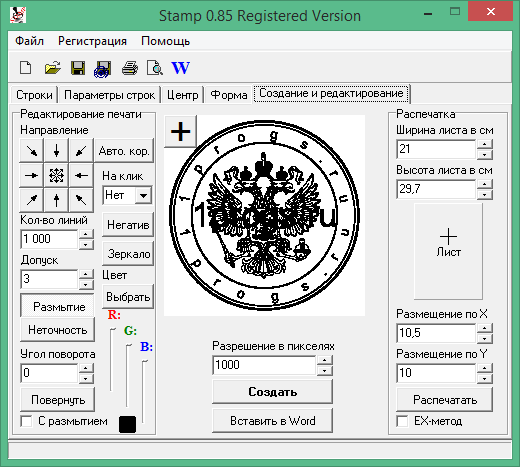Decrease «Разрешение в пикселях» spinner down

[x=324, y=371]
